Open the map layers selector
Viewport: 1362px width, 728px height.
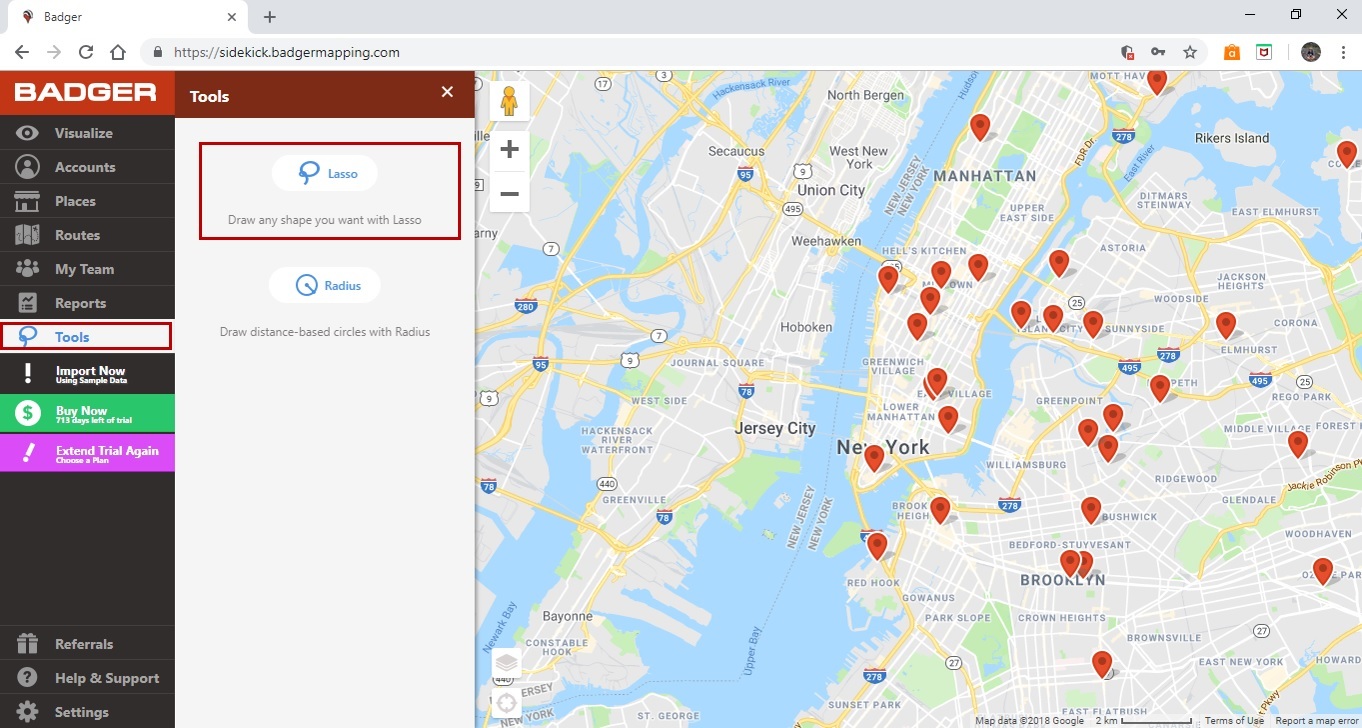point(506,662)
